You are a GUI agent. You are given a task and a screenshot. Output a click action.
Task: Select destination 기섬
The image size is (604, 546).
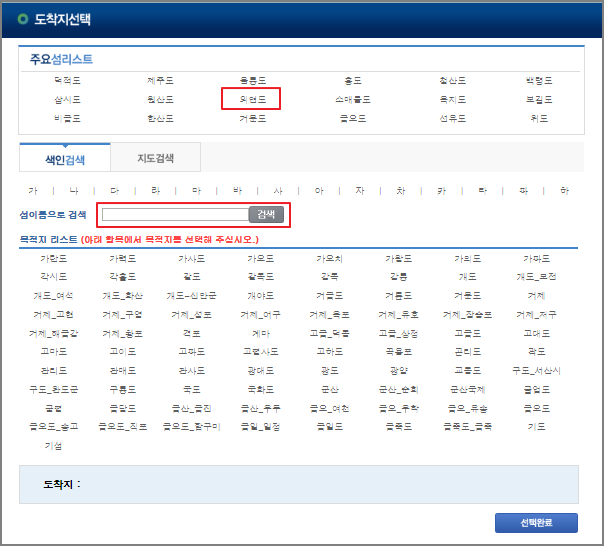[x=54, y=446]
